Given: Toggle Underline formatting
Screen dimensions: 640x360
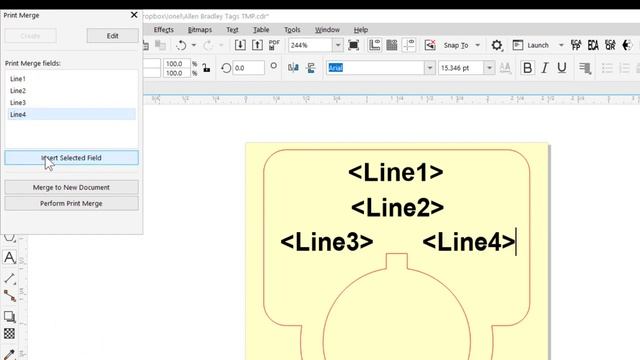Looking at the screenshot, I should pos(562,68).
